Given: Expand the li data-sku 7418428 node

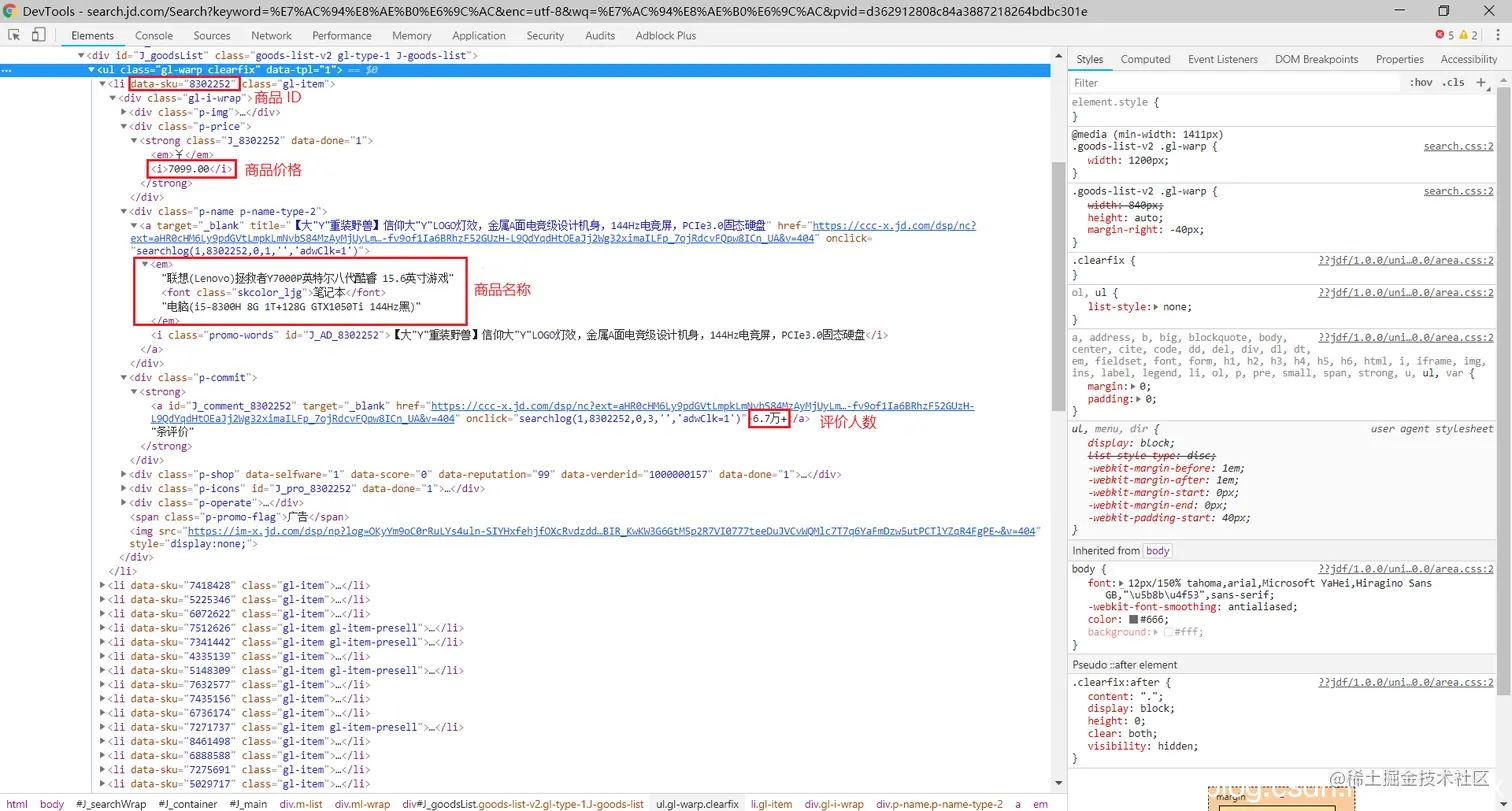Looking at the screenshot, I should pyautogui.click(x=104, y=585).
